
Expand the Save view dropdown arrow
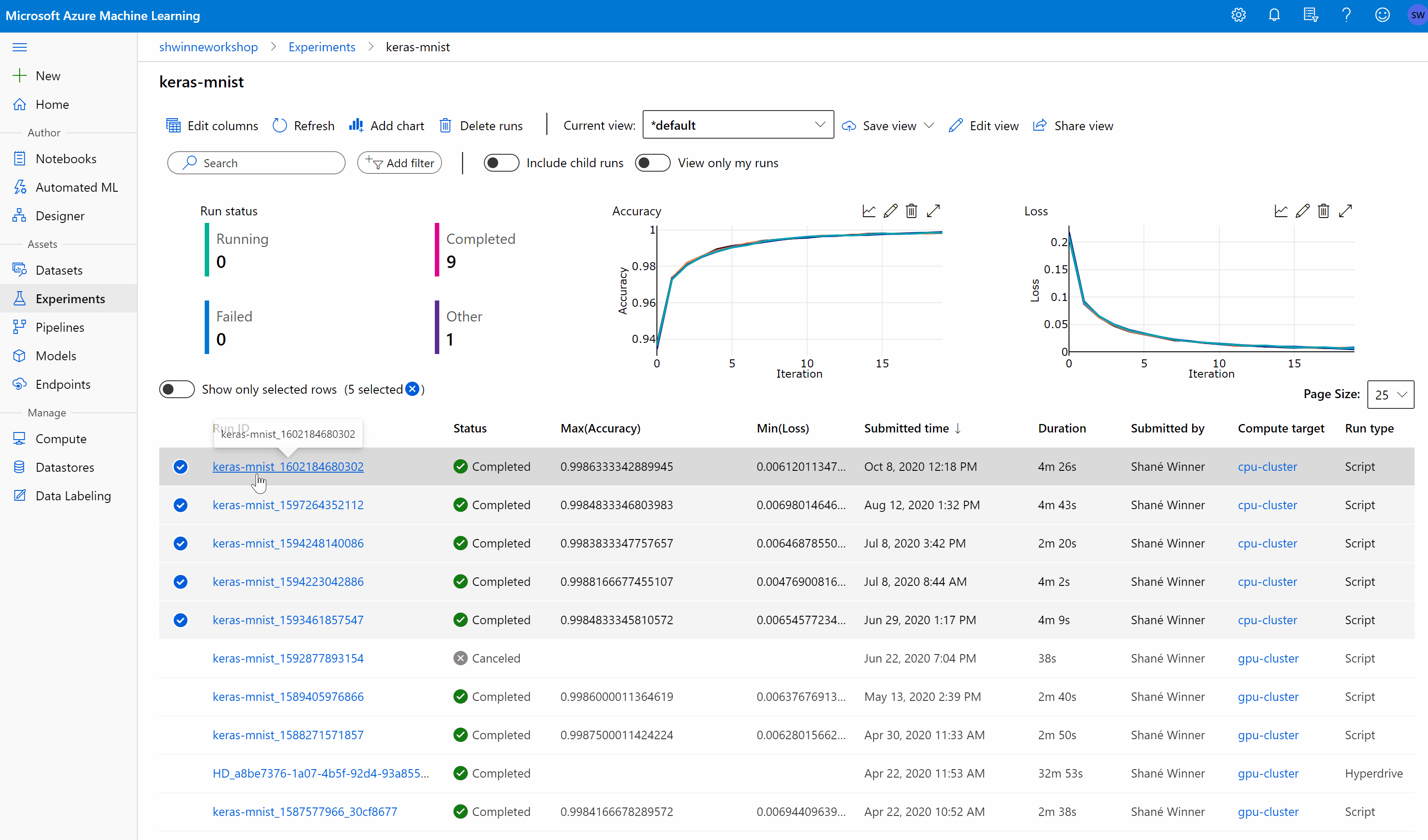tap(929, 125)
